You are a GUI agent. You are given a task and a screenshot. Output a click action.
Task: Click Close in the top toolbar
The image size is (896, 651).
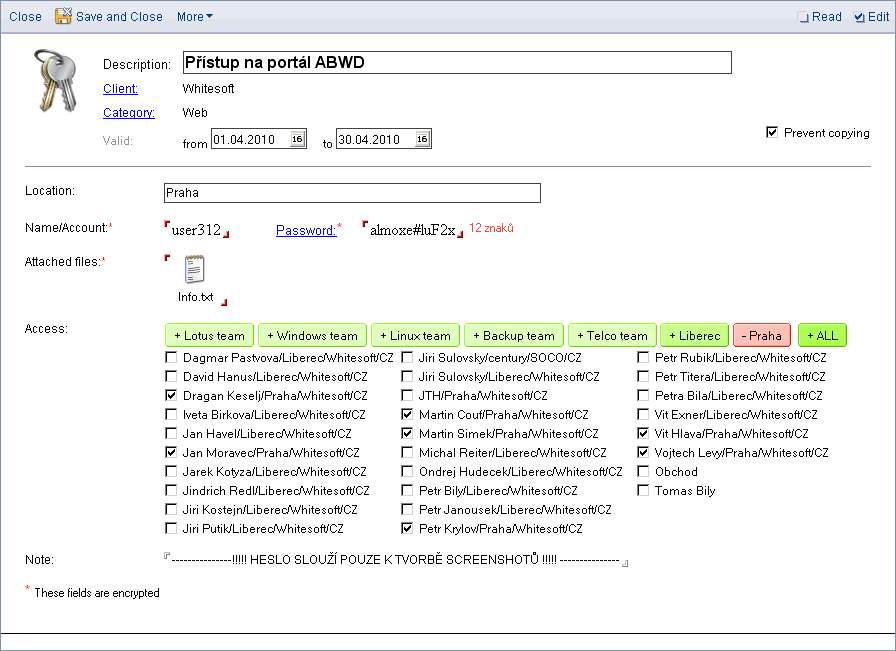point(25,17)
